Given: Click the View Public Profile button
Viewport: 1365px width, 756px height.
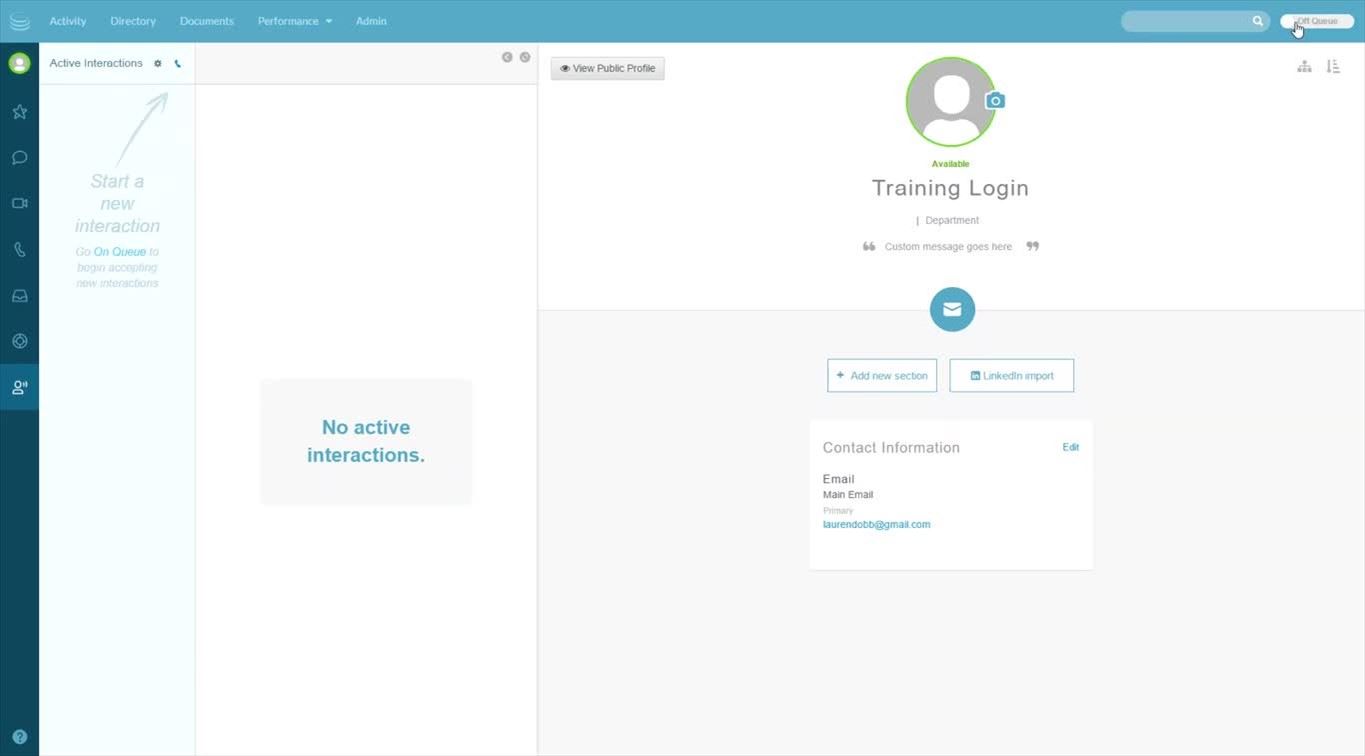Looking at the screenshot, I should coord(607,68).
